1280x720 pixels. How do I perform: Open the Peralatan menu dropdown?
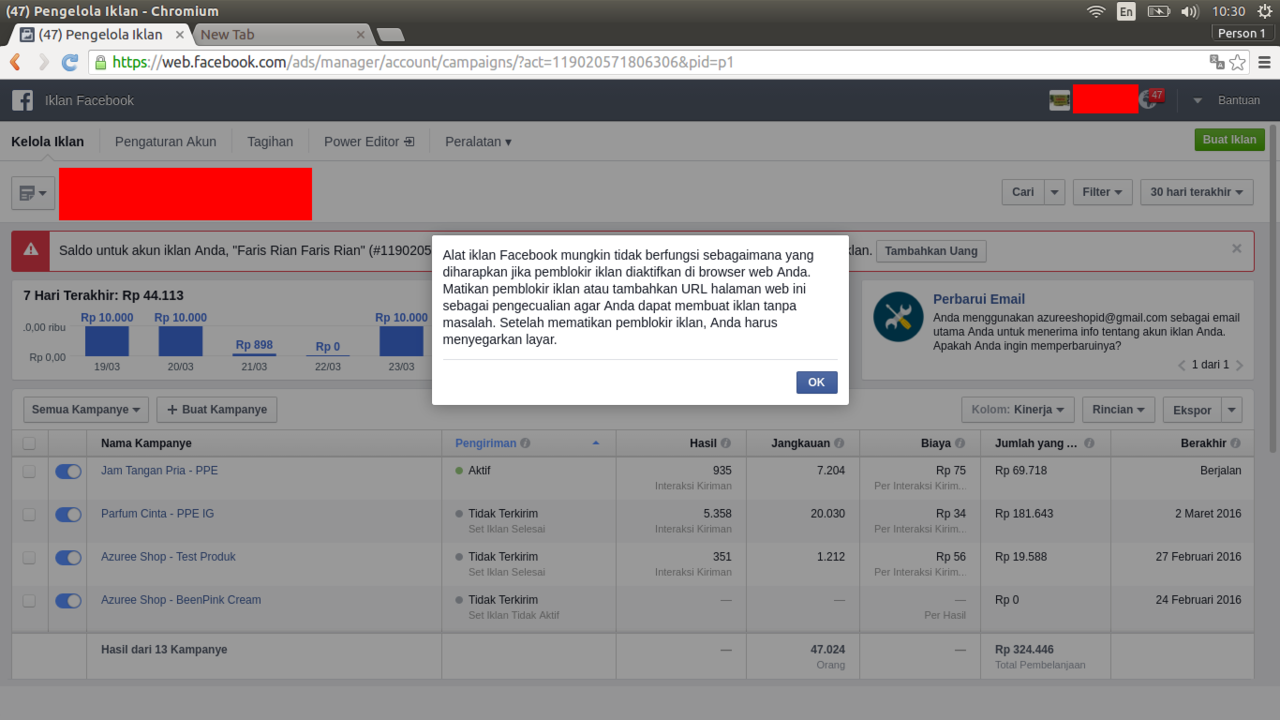478,141
